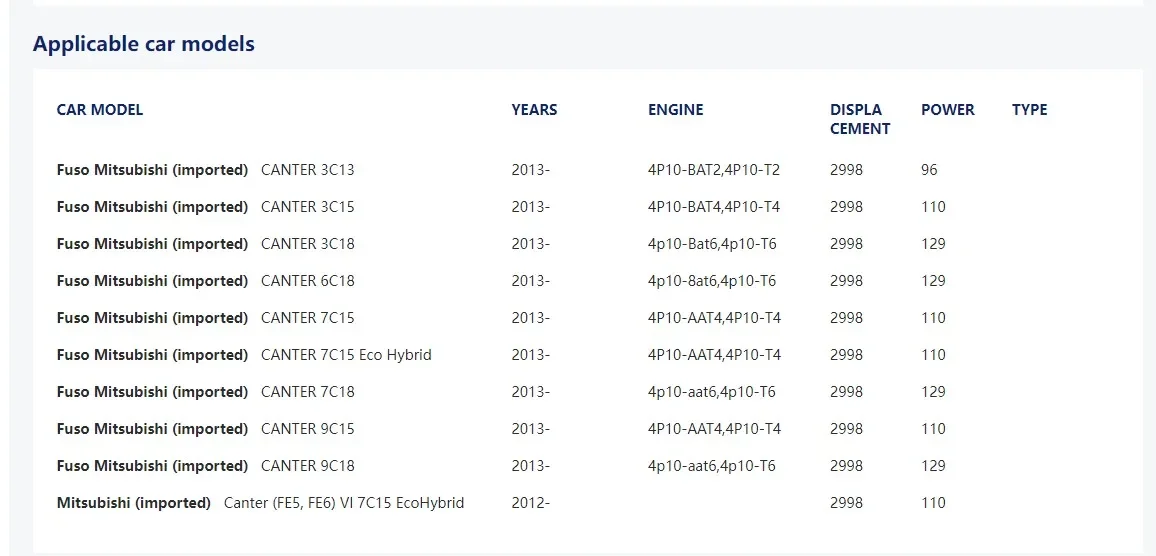Click the TYPE column header
The height and width of the screenshot is (556, 1156).
(x=1029, y=110)
